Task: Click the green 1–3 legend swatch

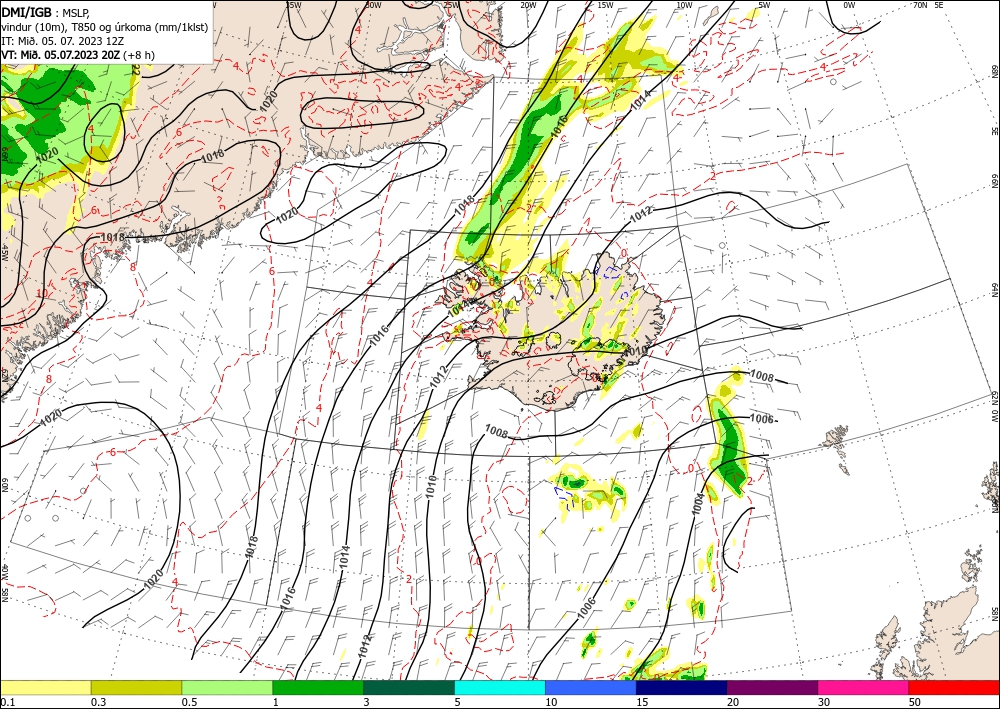Action: tap(318, 687)
